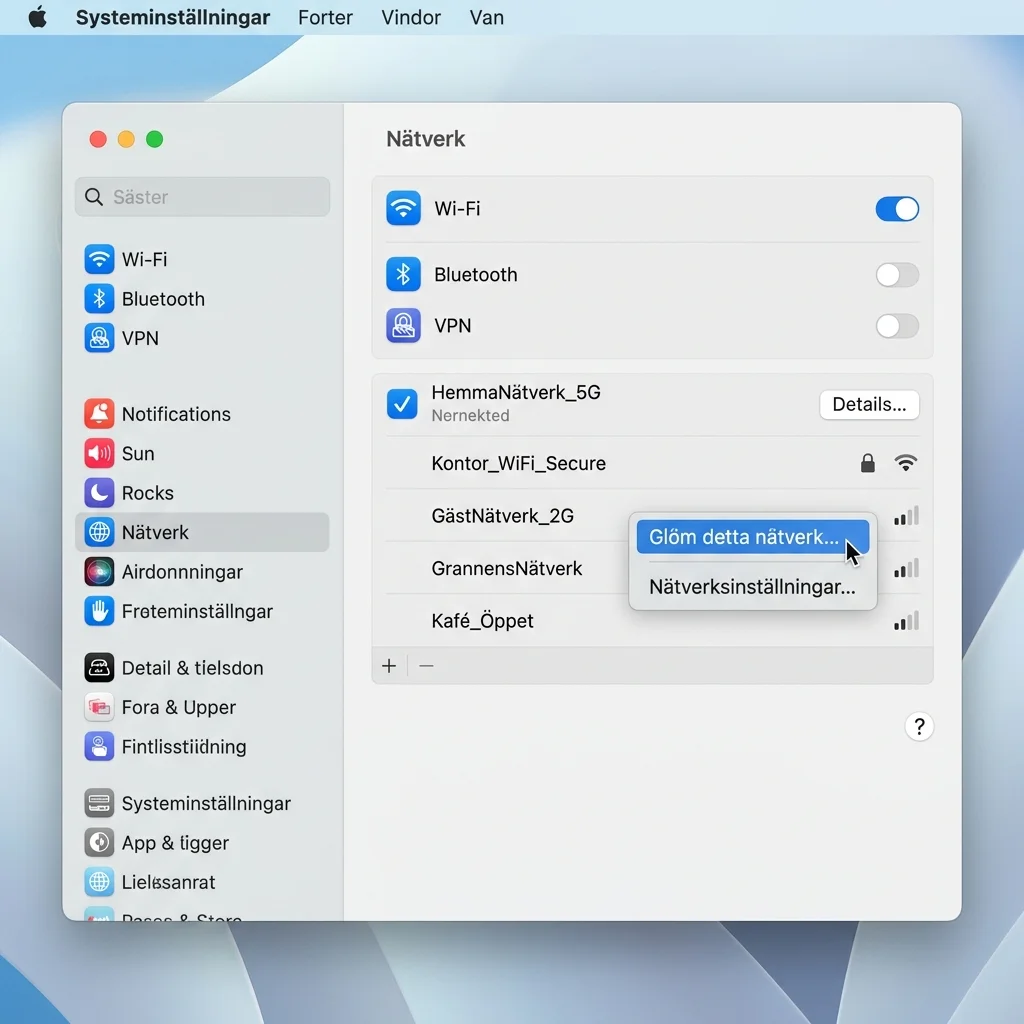Open the Forter menu
1024x1024 pixels.
(325, 17)
